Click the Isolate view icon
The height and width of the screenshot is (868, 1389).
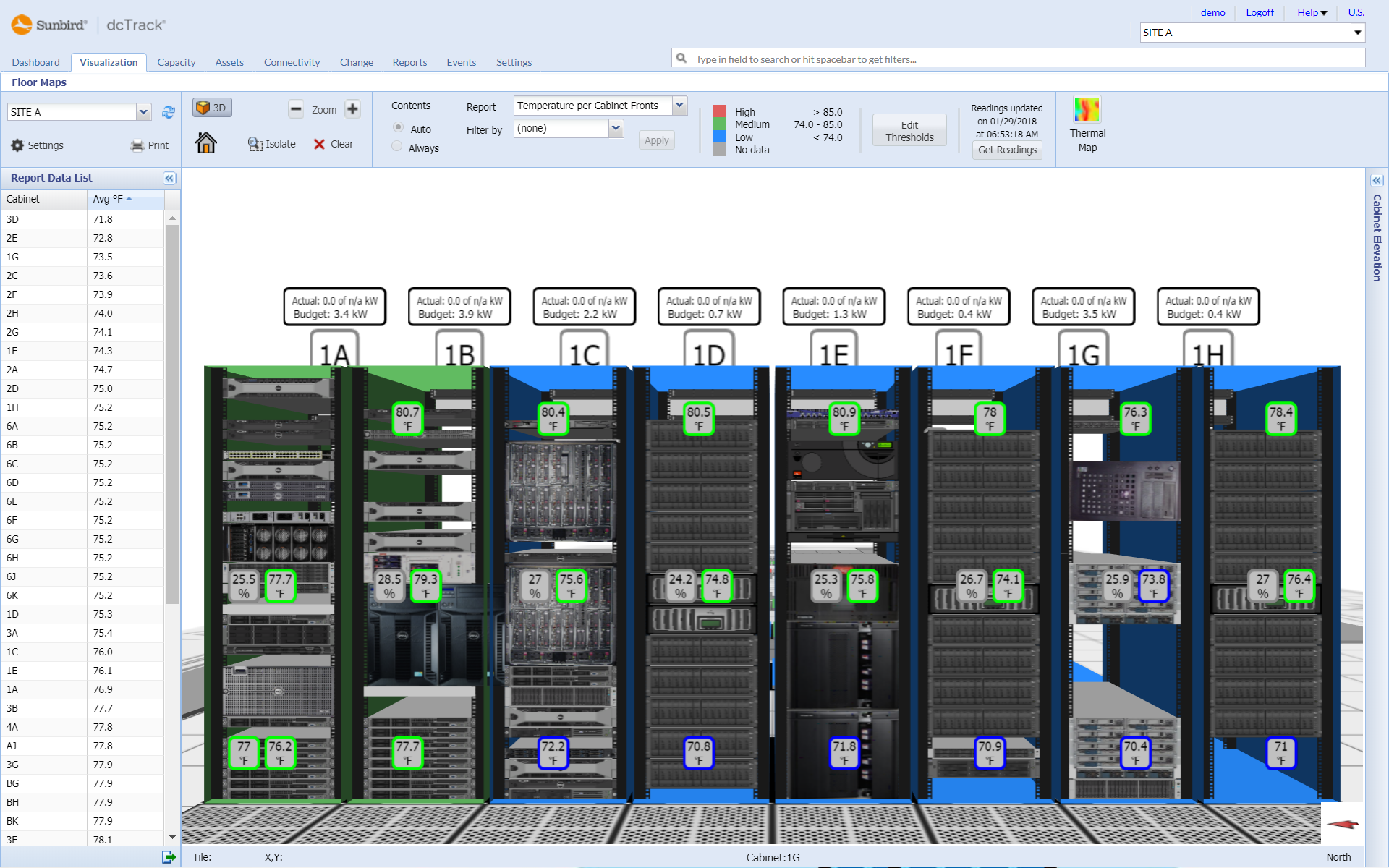point(254,144)
